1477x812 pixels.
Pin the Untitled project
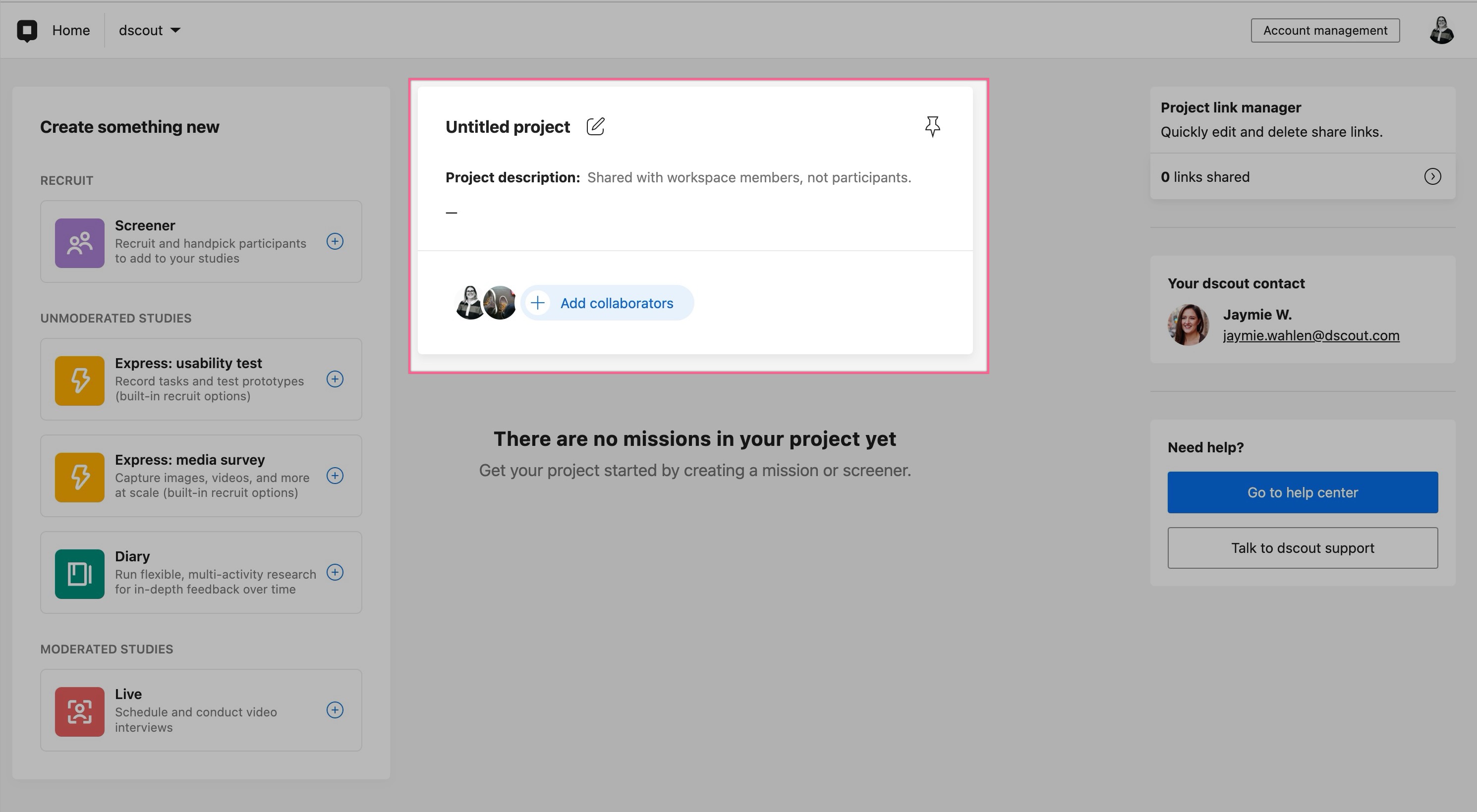(x=933, y=126)
